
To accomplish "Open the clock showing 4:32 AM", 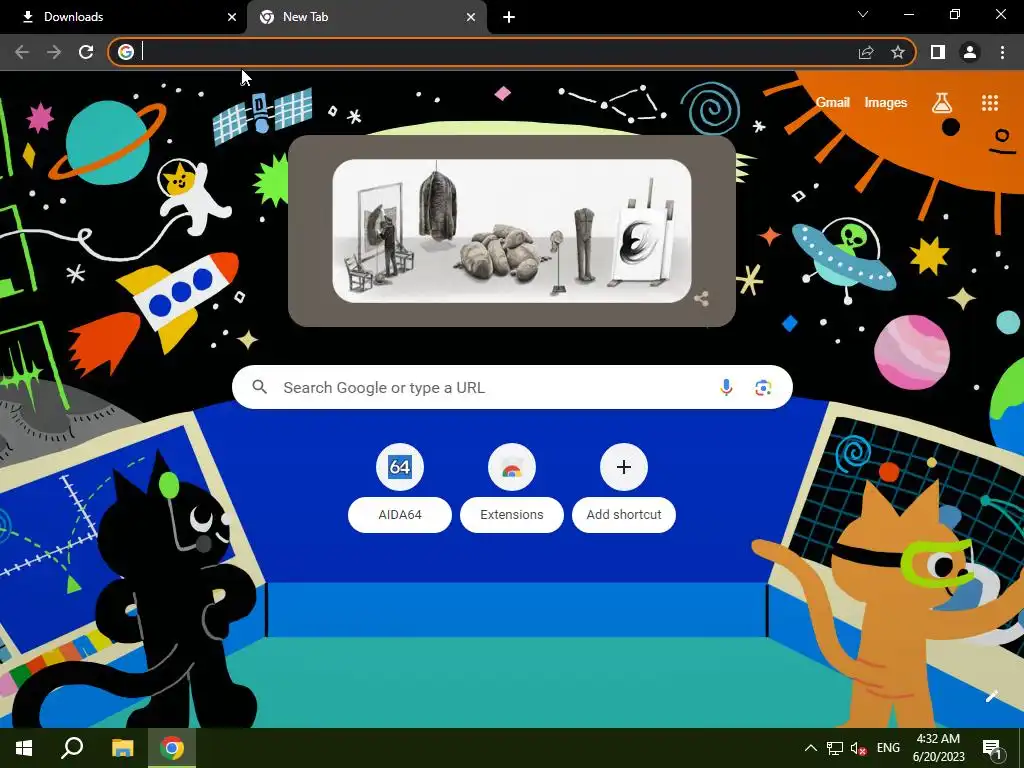I will (938, 748).
